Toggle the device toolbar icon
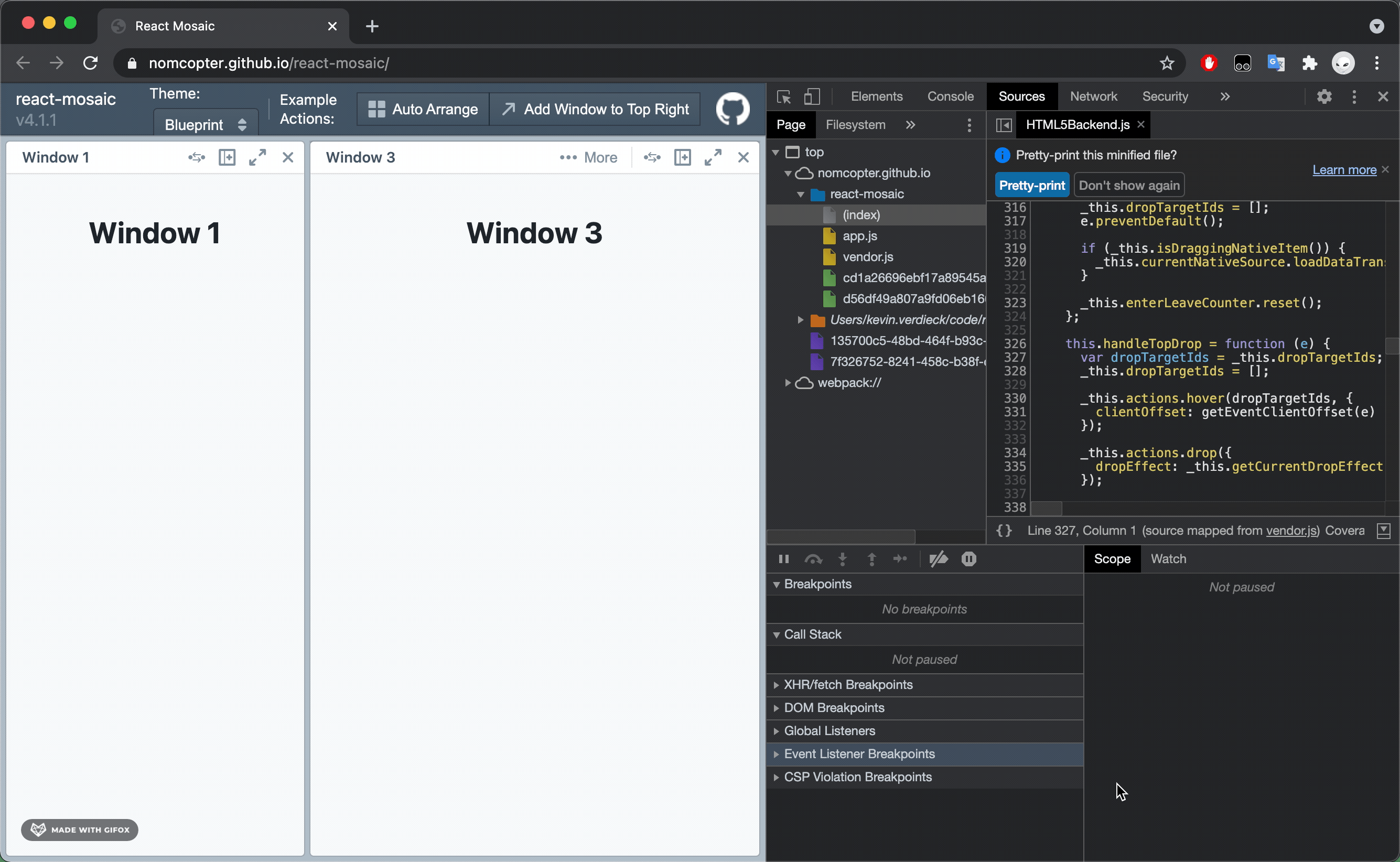 [812, 97]
